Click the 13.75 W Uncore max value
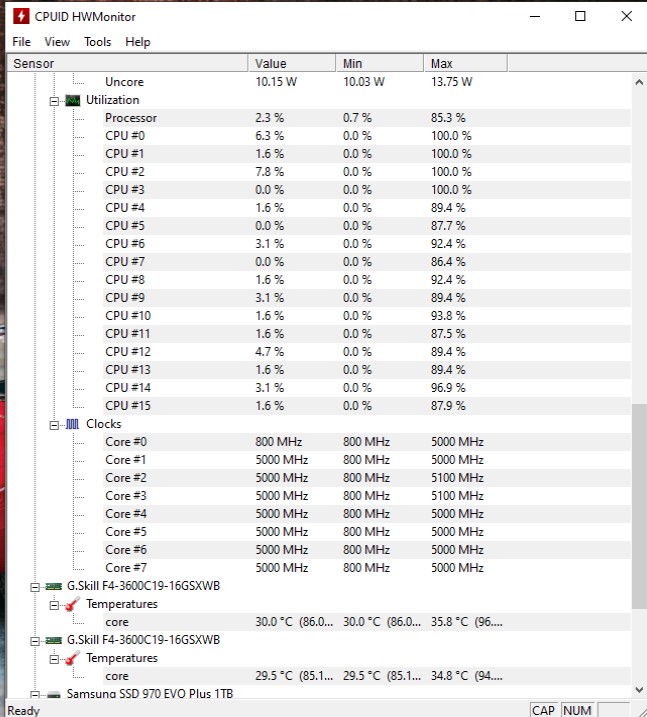This screenshot has width=647, height=717. point(452,82)
